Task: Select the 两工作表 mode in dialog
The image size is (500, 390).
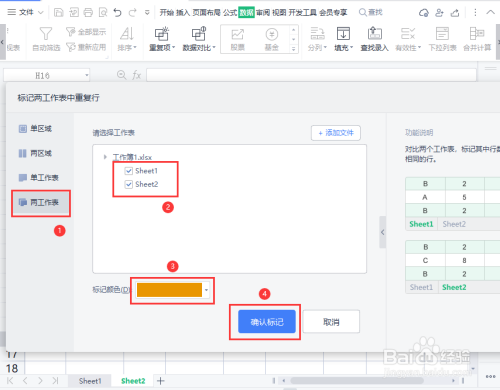Action: click(41, 203)
